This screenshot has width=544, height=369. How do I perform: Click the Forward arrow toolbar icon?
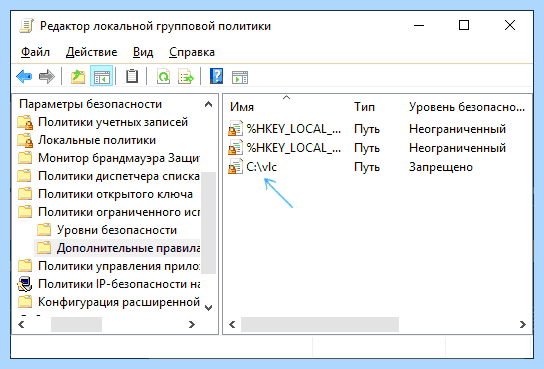coord(46,76)
